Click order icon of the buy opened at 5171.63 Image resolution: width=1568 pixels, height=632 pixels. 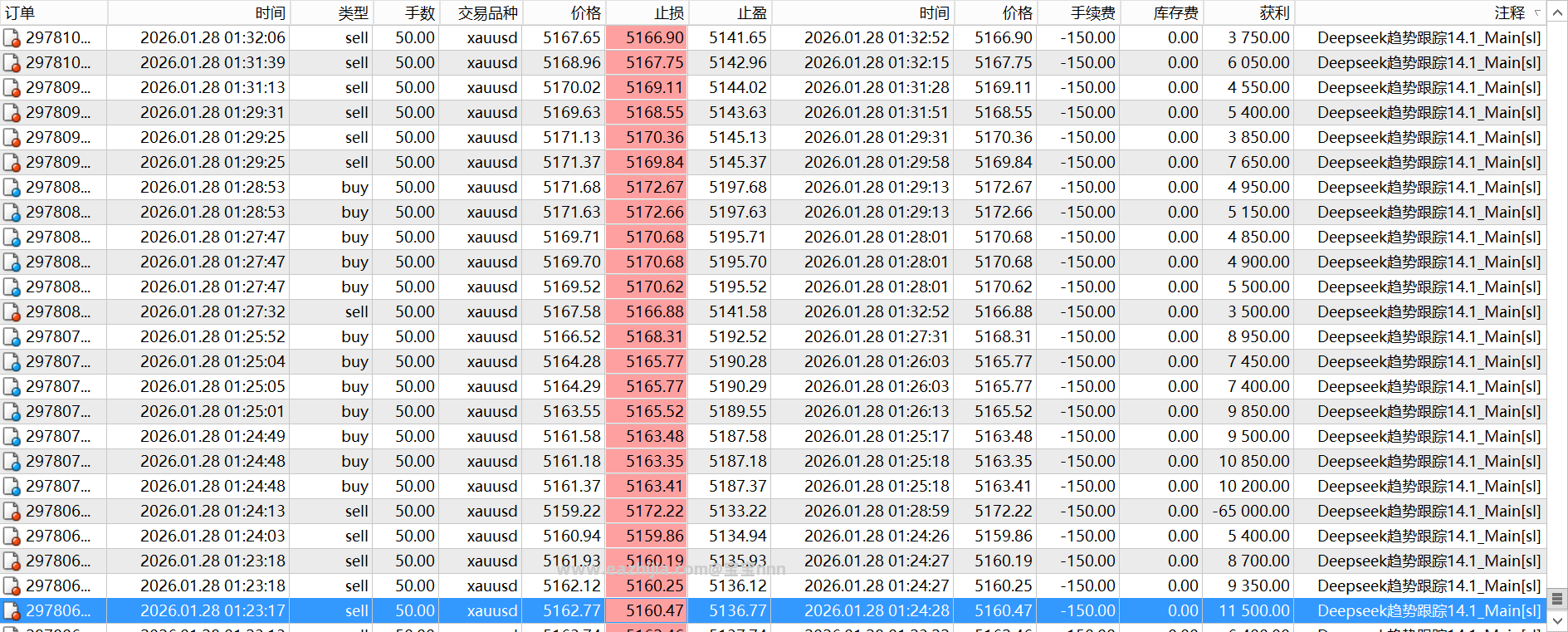[x=12, y=213]
